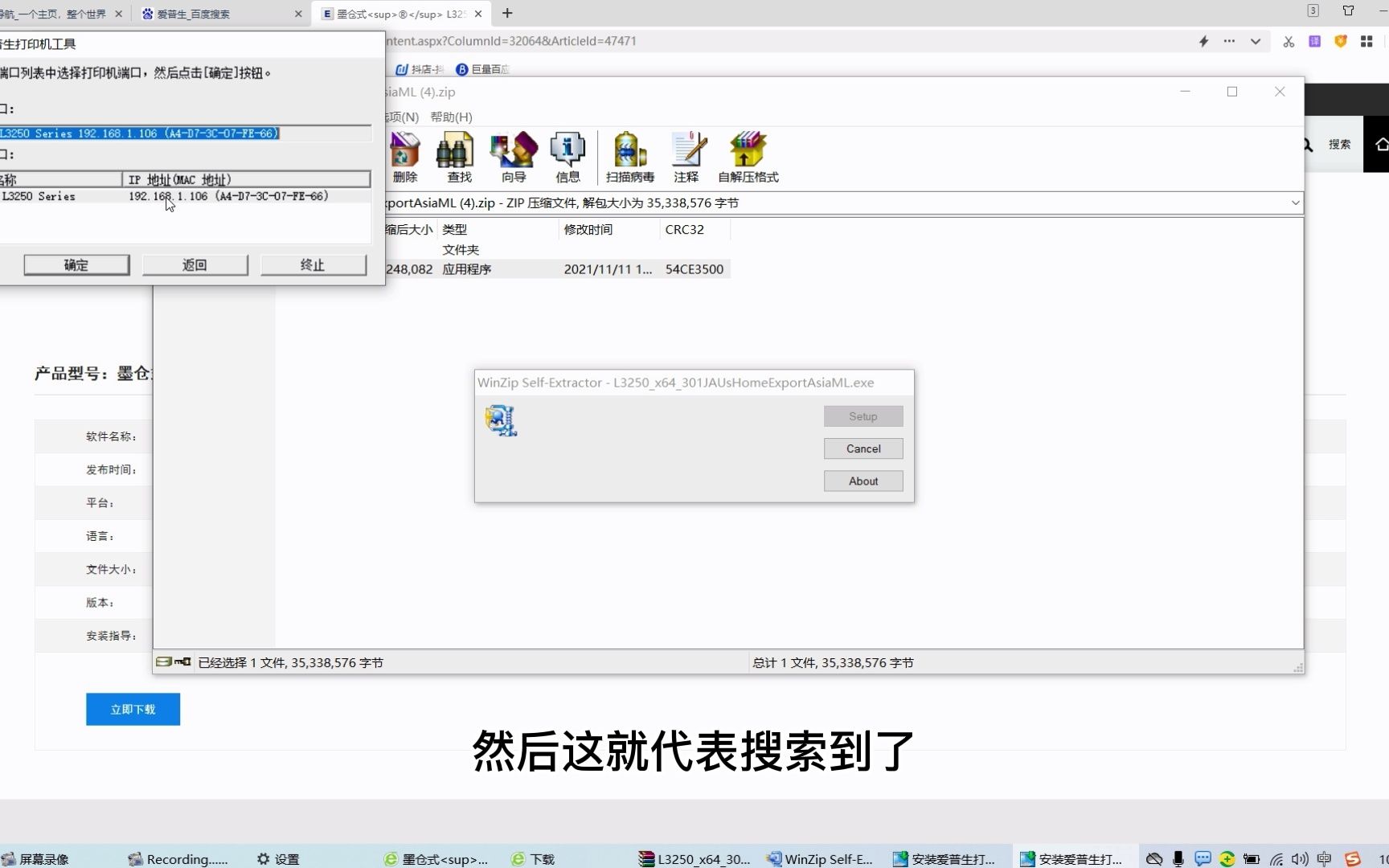Open the 注释 (Comment) toolbar icon

click(x=686, y=157)
